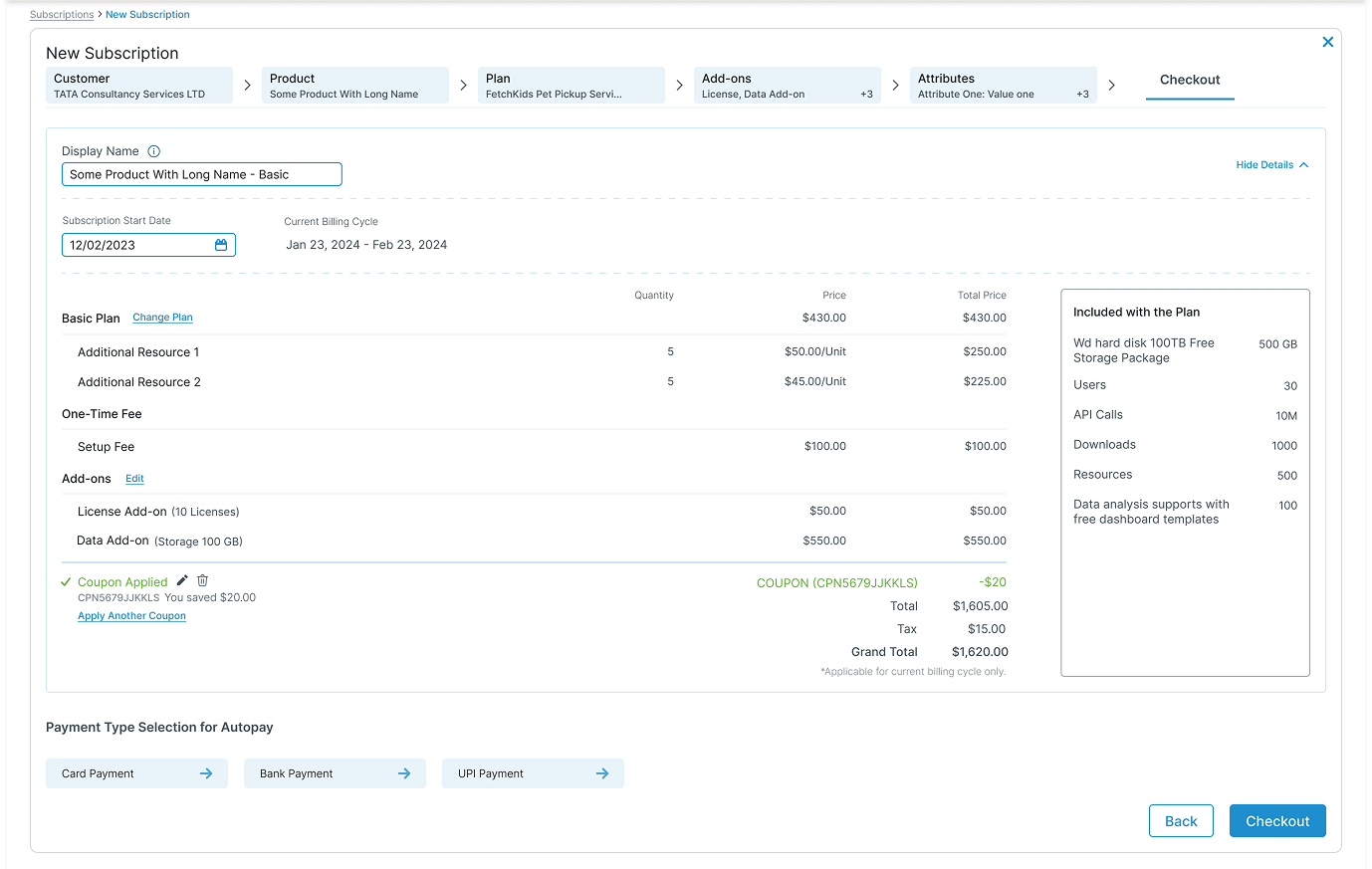Open the start date calendar picker
1372x869 pixels.
click(x=221, y=245)
